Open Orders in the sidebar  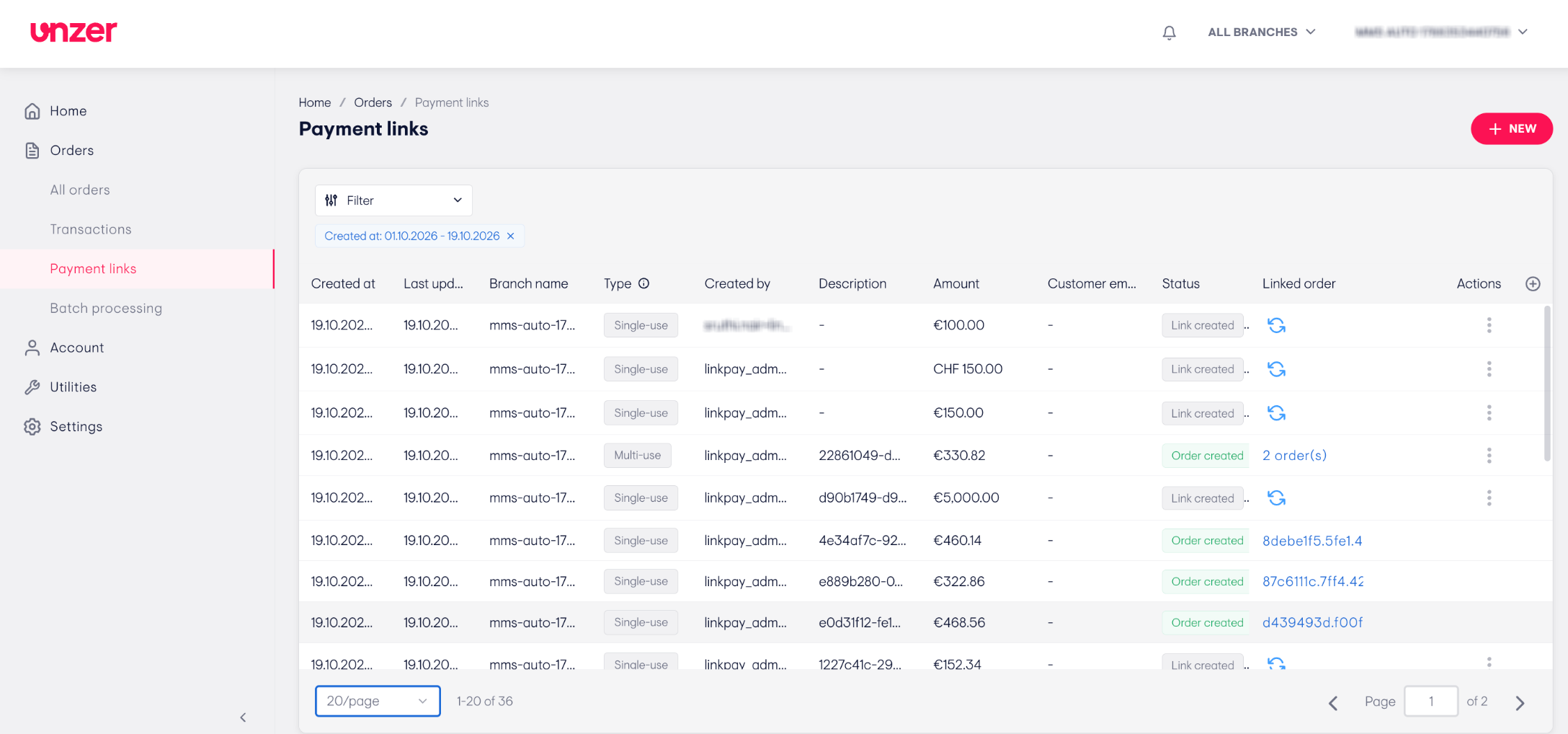(x=71, y=151)
